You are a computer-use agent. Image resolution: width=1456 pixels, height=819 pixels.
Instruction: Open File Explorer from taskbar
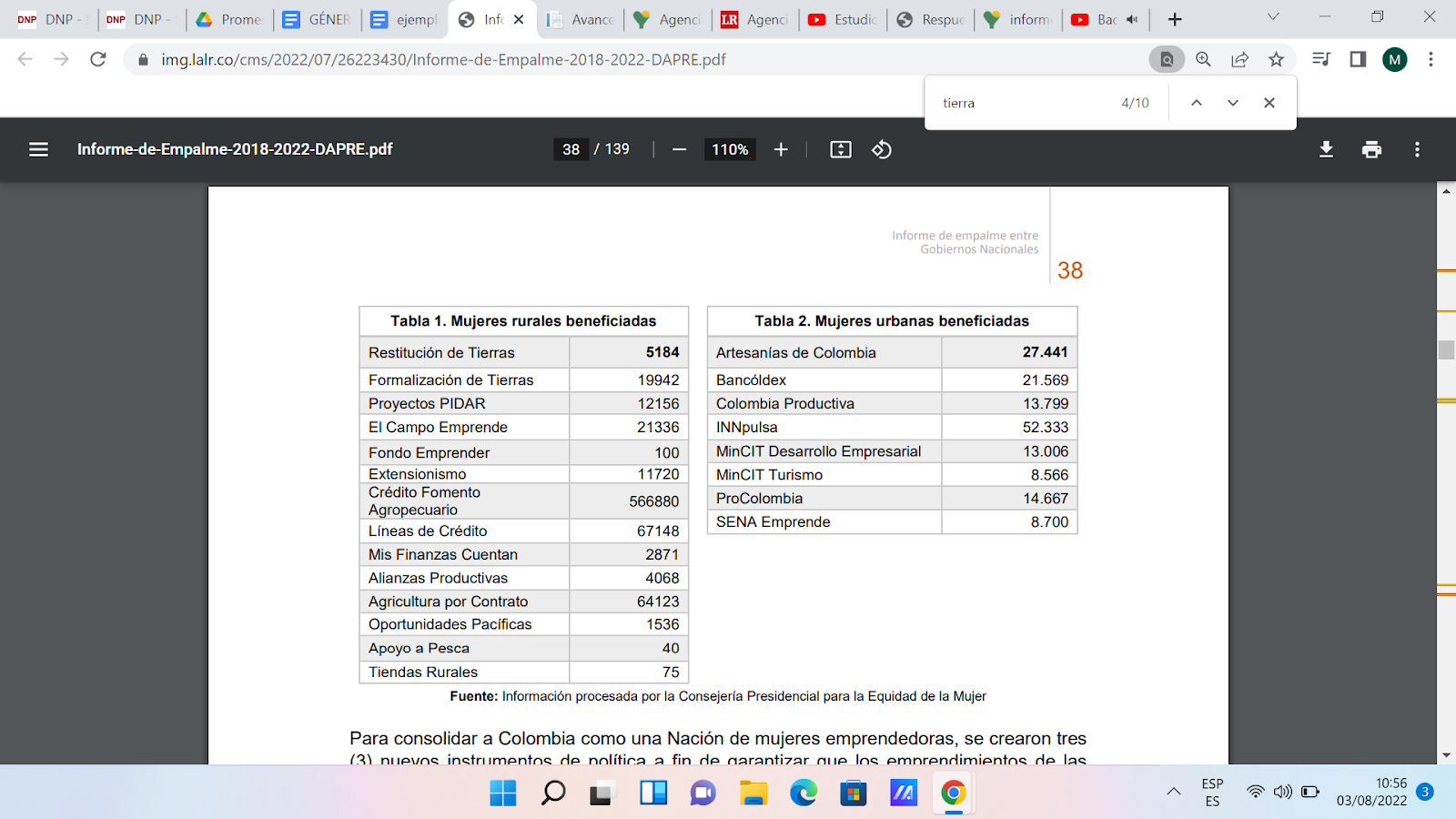point(753,793)
